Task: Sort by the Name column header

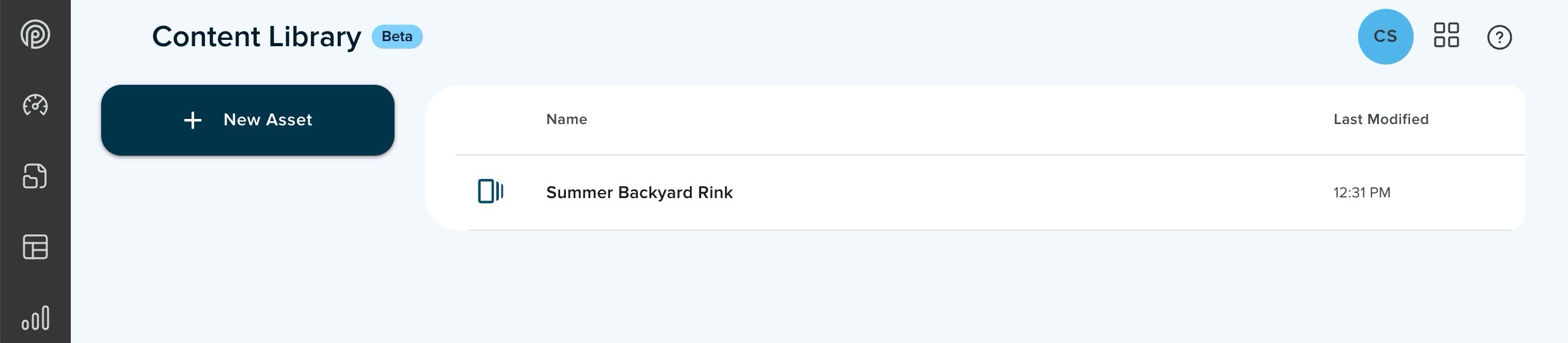Action: click(567, 119)
